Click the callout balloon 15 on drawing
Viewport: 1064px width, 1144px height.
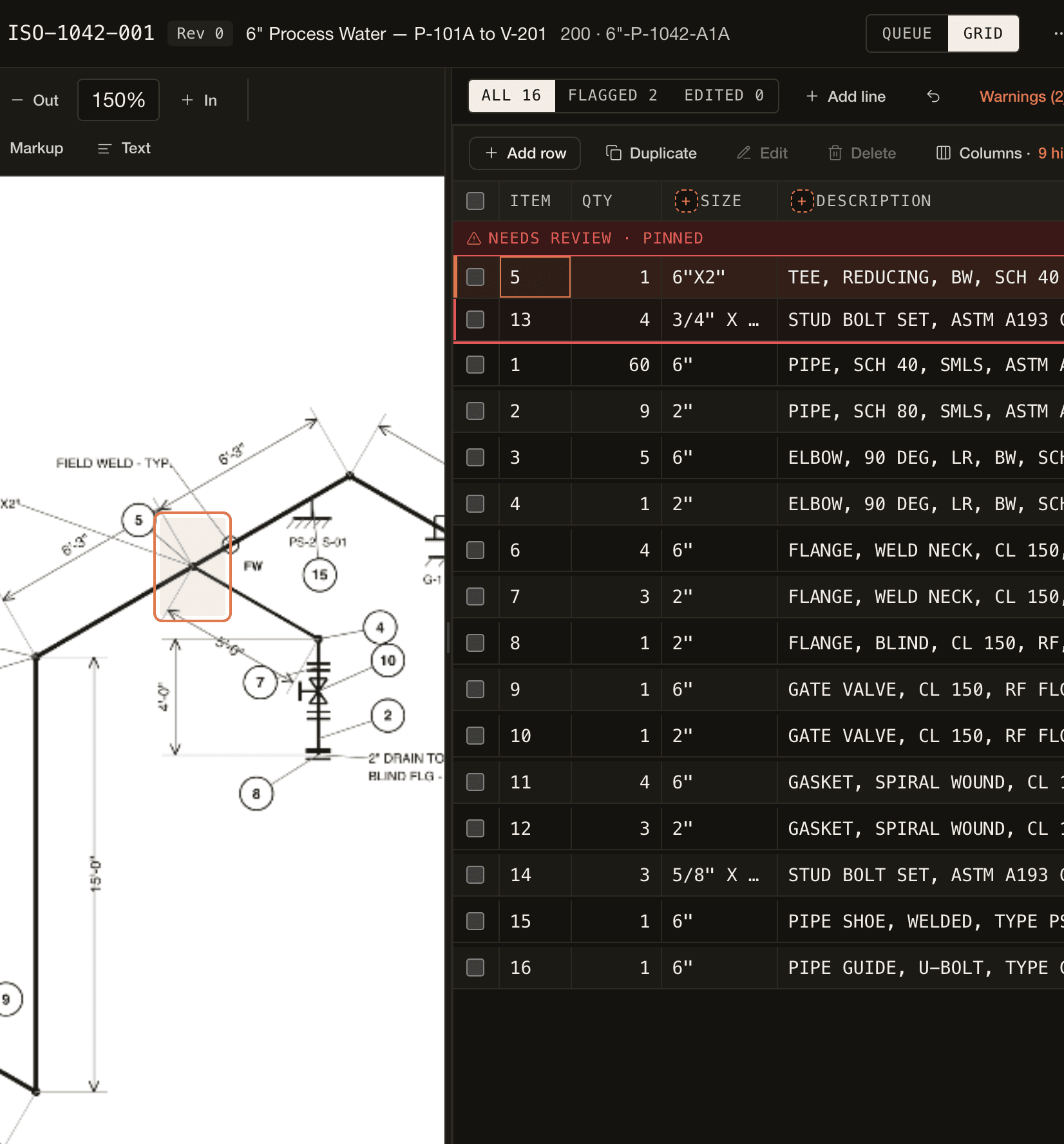click(x=320, y=574)
